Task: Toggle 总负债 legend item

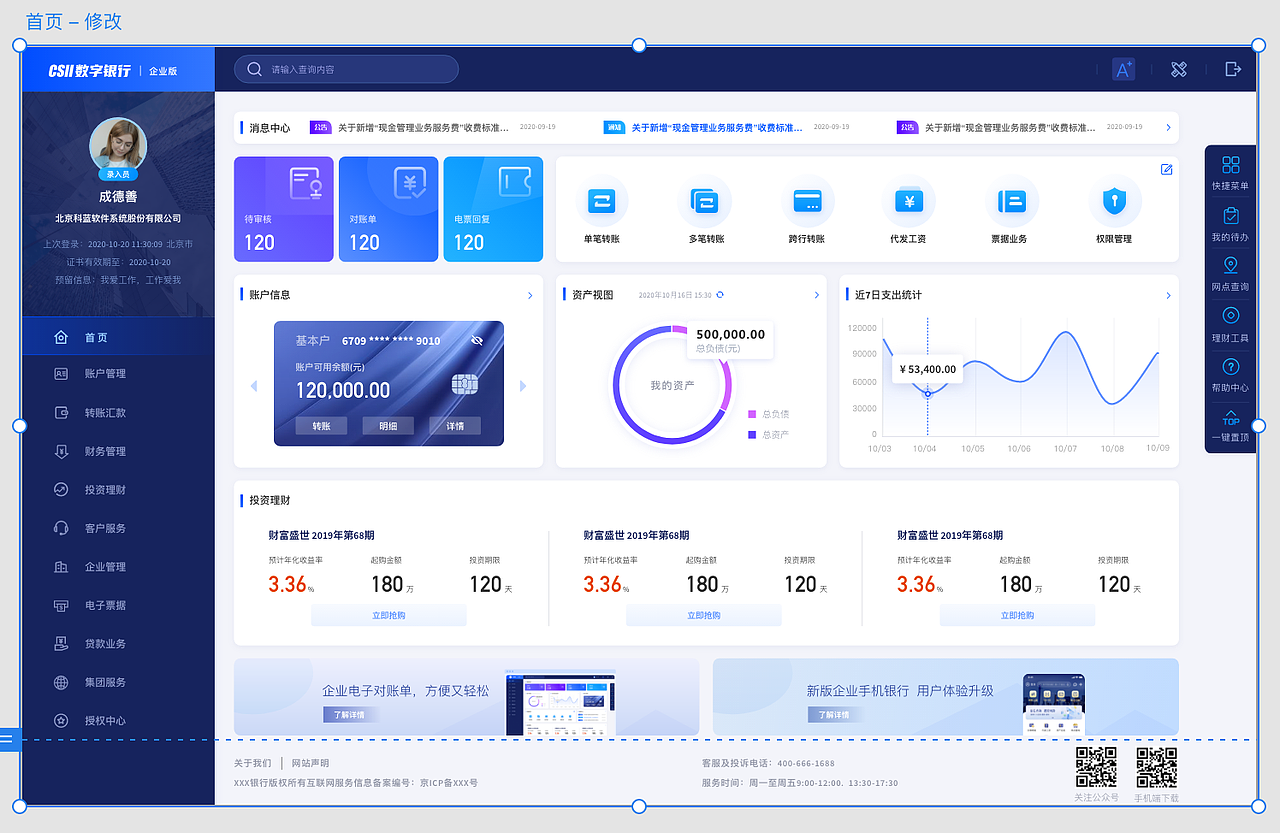Action: 768,414
